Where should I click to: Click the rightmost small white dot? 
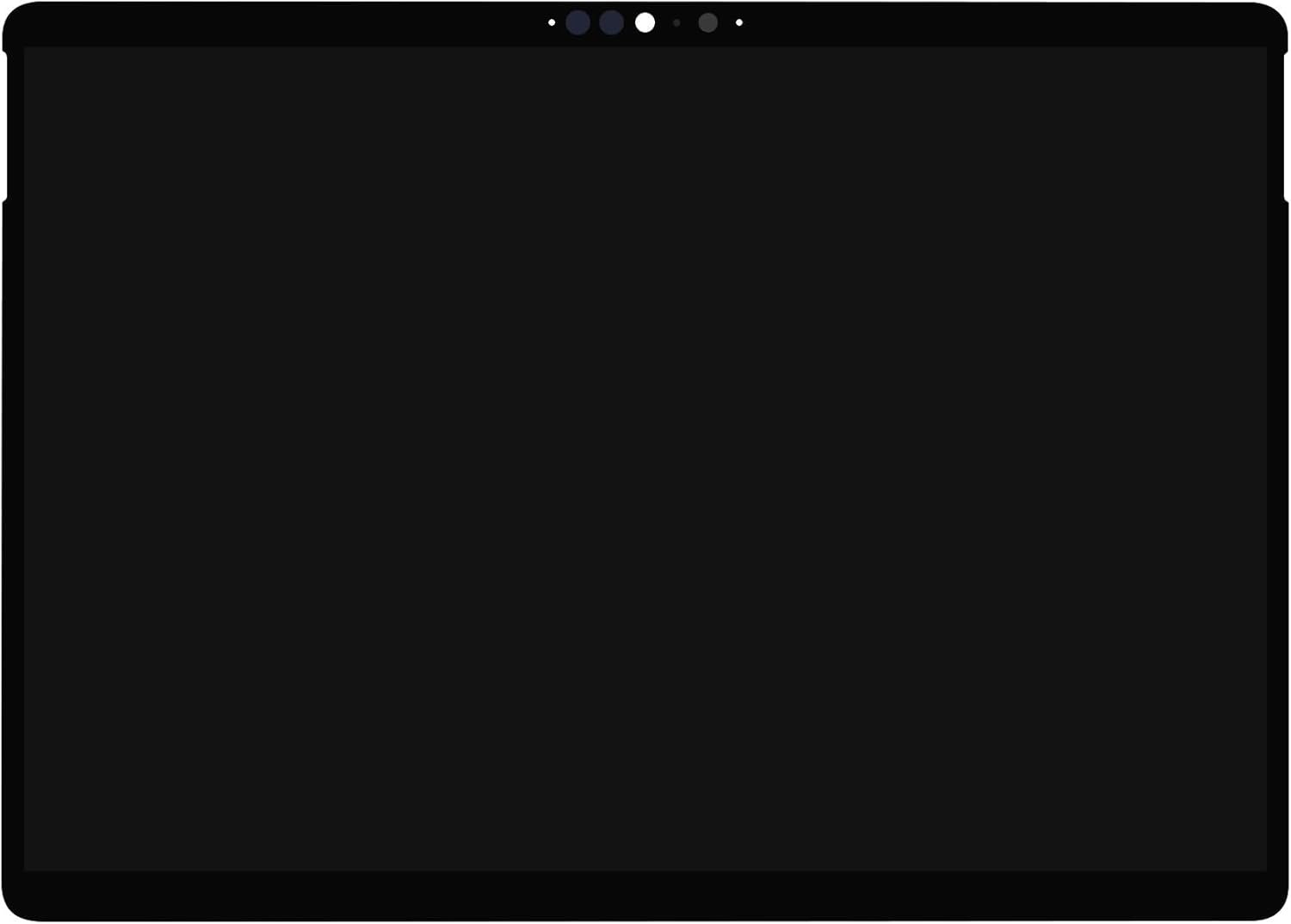[739, 23]
